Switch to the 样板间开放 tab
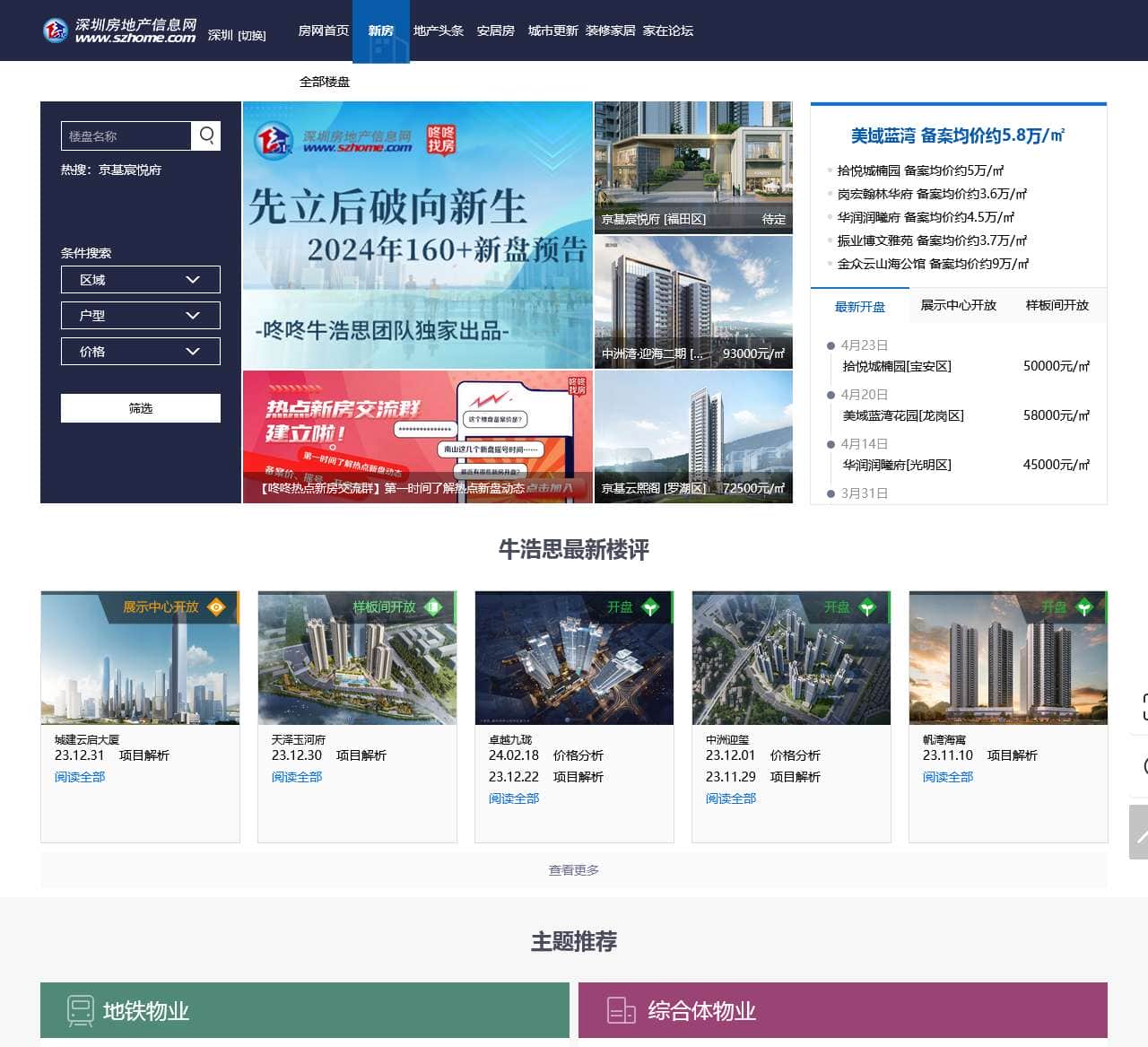The image size is (1148, 1047). click(1057, 306)
